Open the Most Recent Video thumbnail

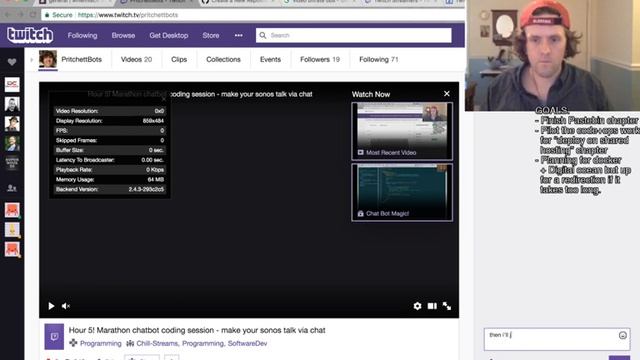(x=402, y=131)
